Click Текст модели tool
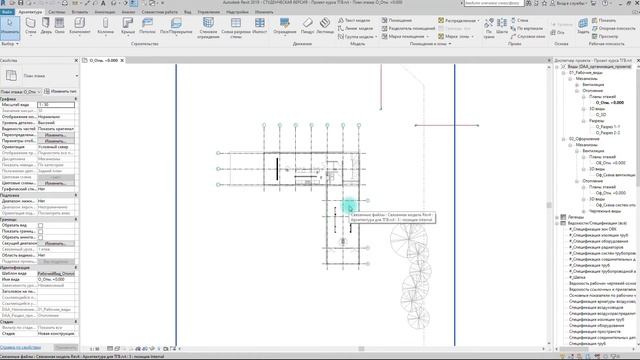The image size is (640, 360). 354,20
